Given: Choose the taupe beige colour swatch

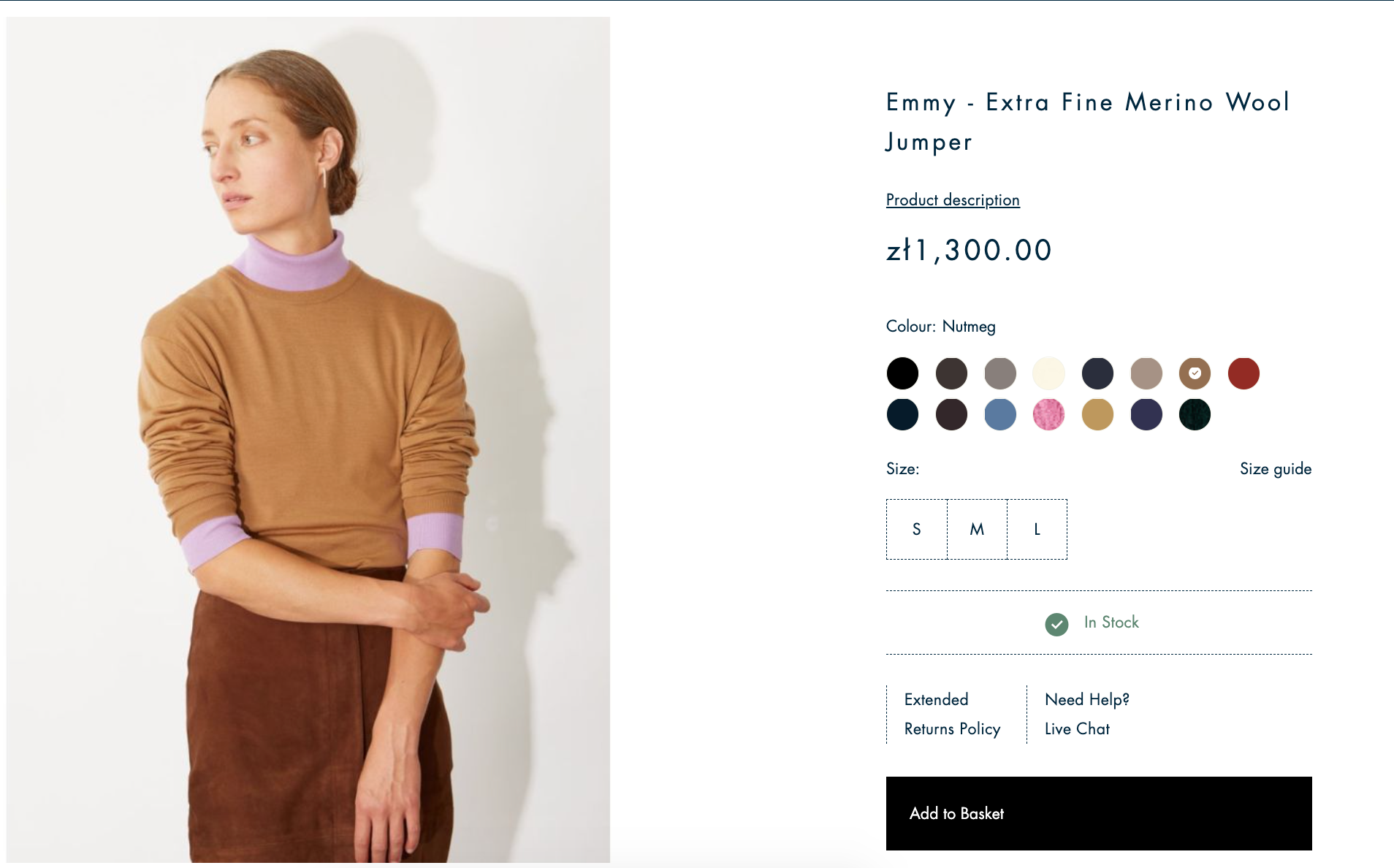Looking at the screenshot, I should pyautogui.click(x=1146, y=373).
